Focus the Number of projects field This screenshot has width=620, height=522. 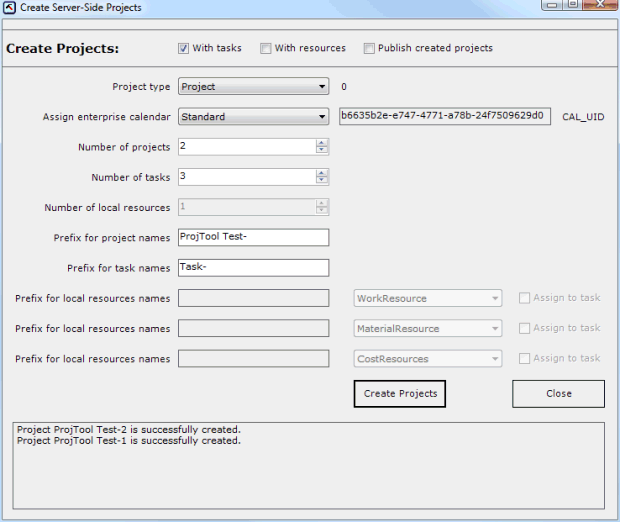(247, 147)
